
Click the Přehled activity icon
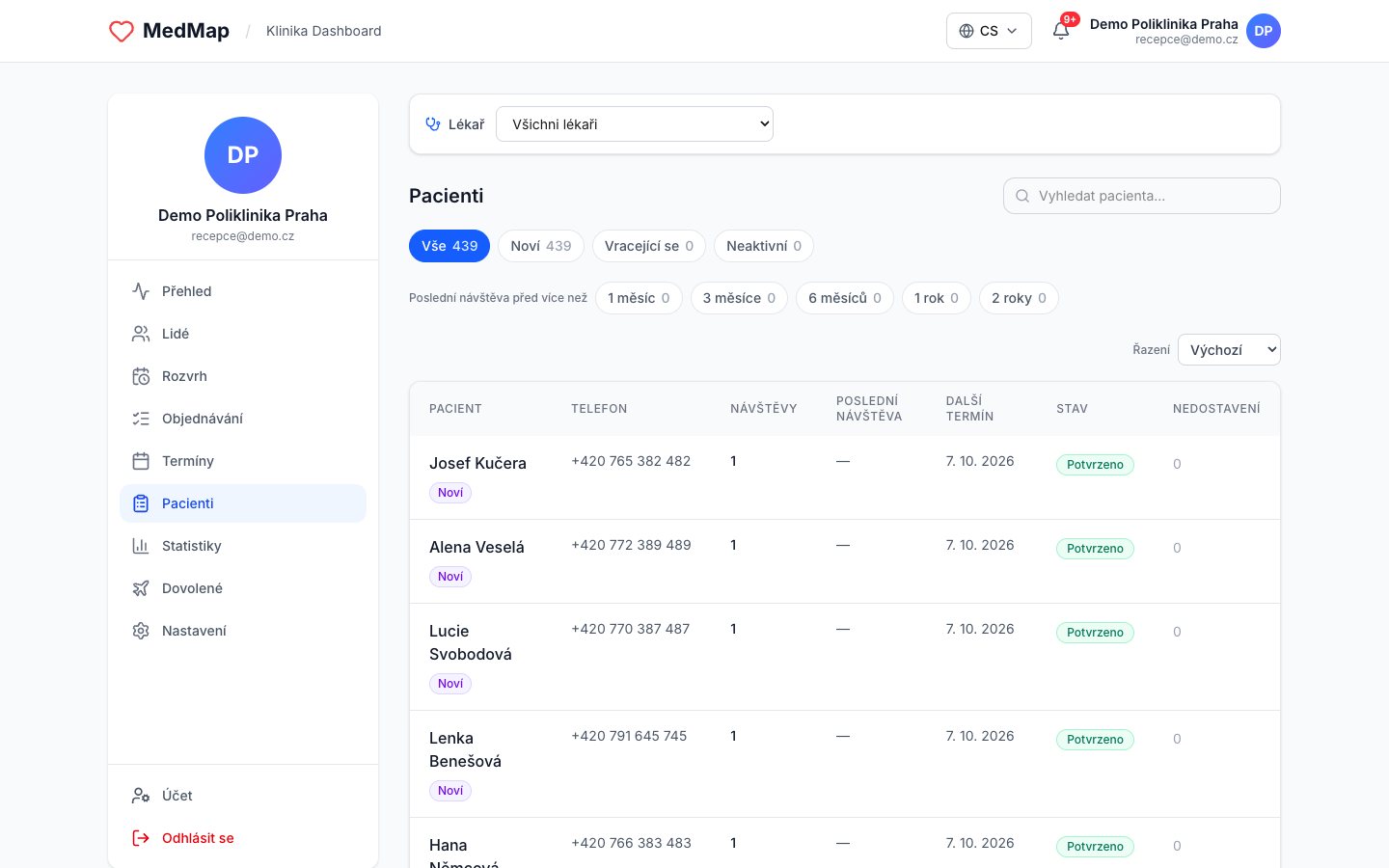point(141,291)
